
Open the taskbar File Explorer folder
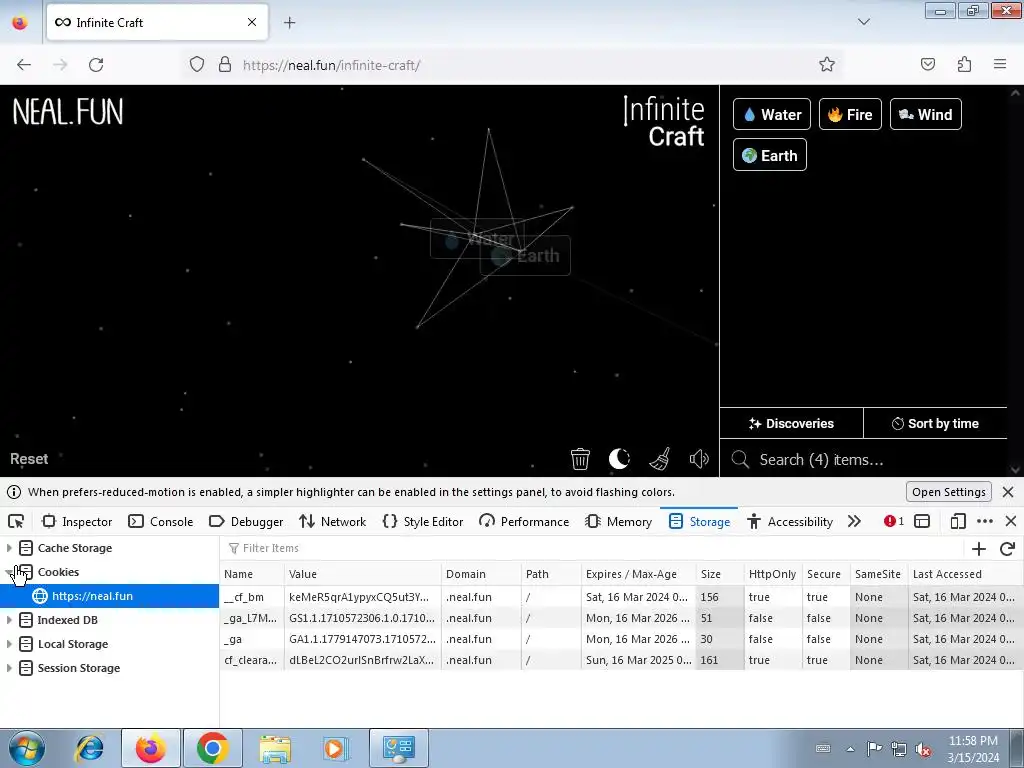tap(275, 748)
